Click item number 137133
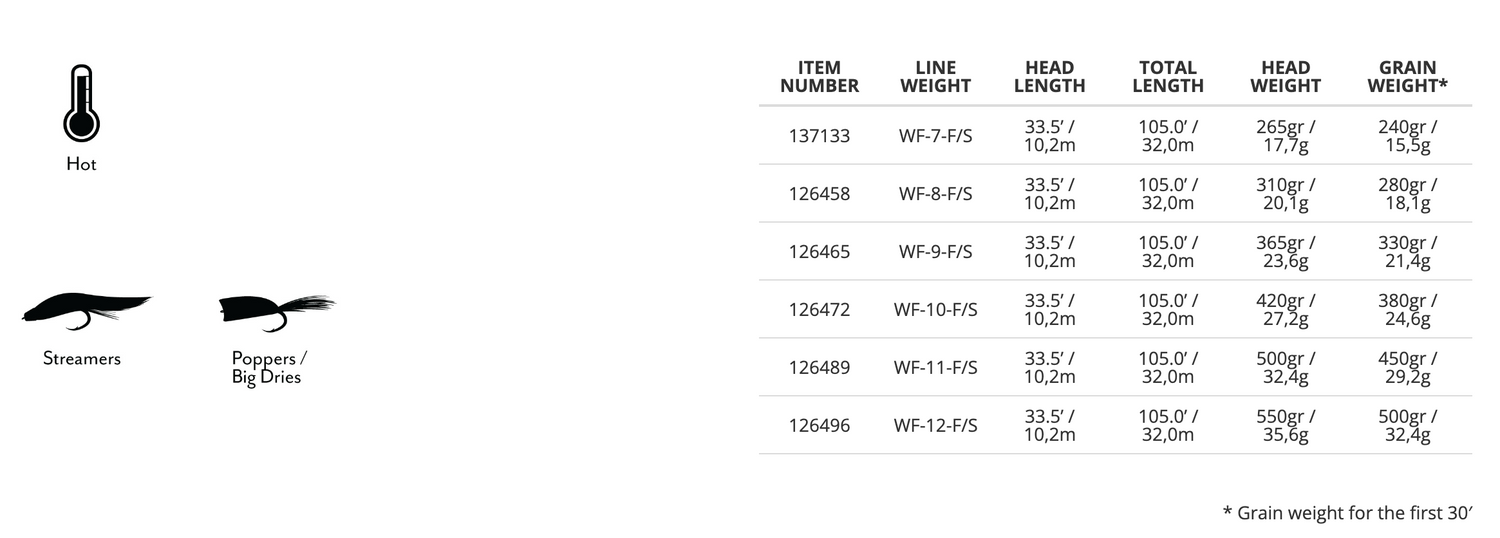 click(x=819, y=136)
